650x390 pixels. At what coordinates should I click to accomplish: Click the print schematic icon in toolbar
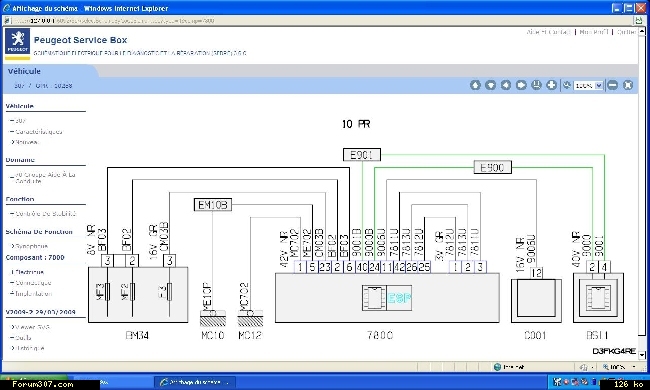(x=536, y=85)
